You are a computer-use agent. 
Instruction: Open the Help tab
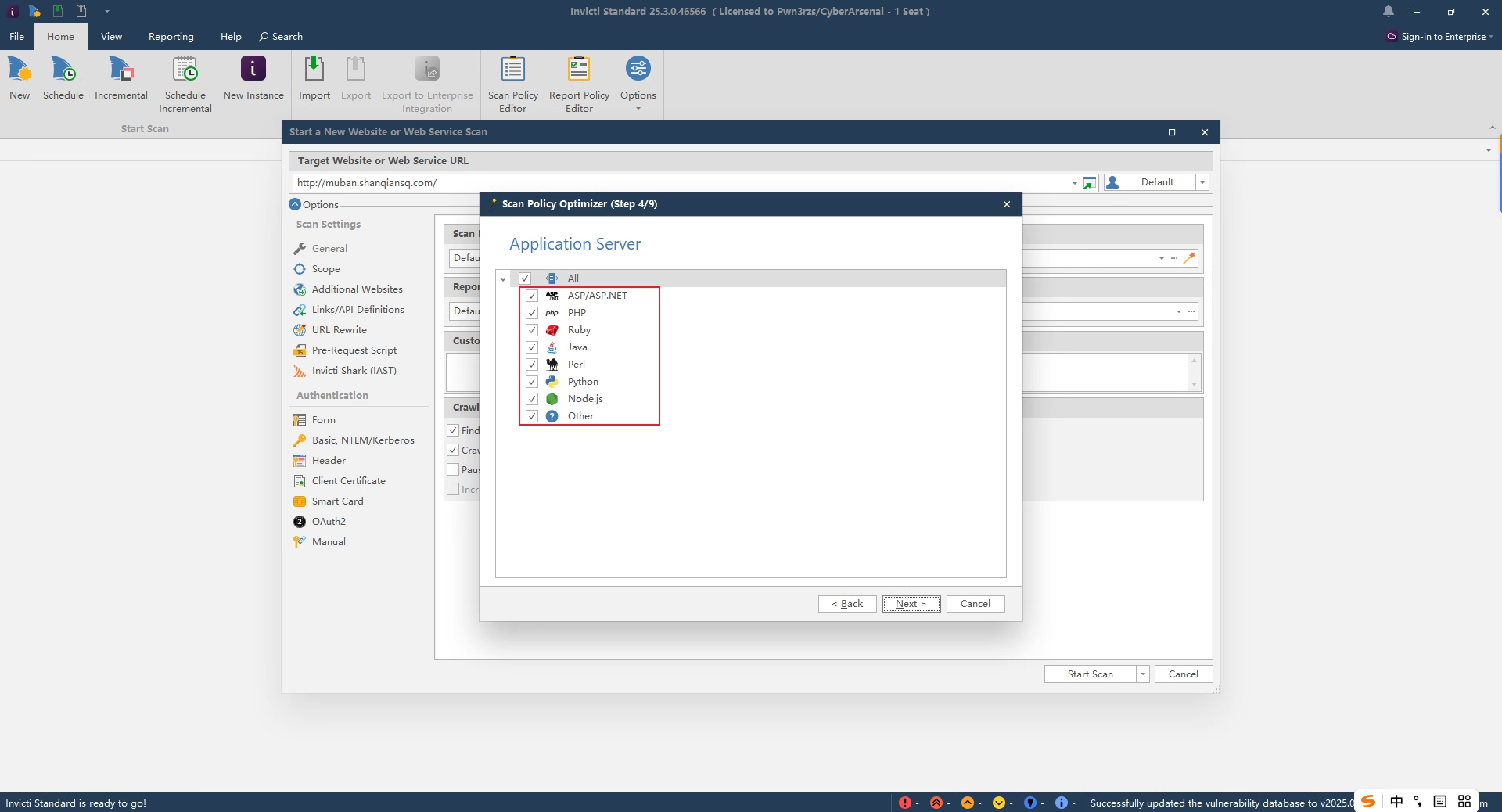click(231, 37)
